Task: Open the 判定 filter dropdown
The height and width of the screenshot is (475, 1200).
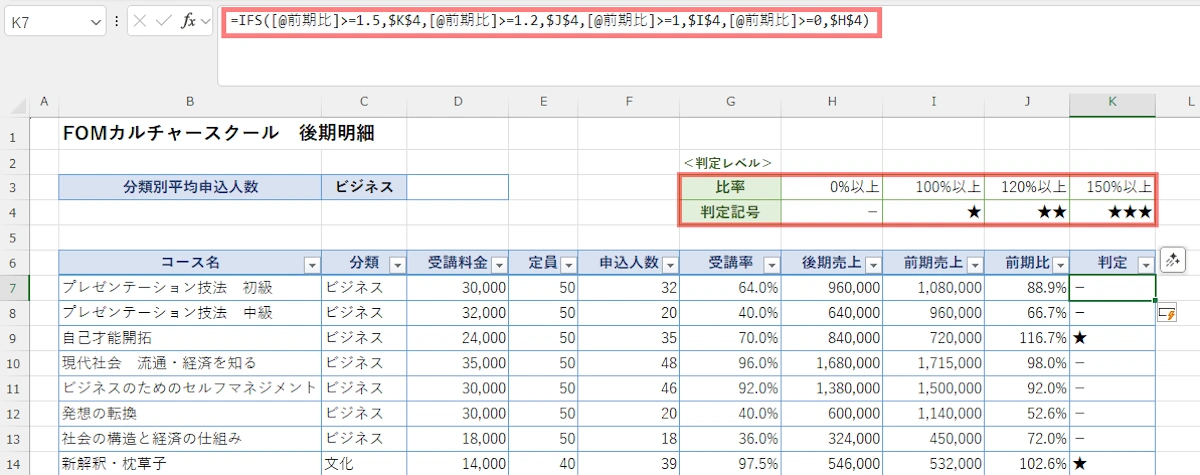Action: click(x=1146, y=264)
